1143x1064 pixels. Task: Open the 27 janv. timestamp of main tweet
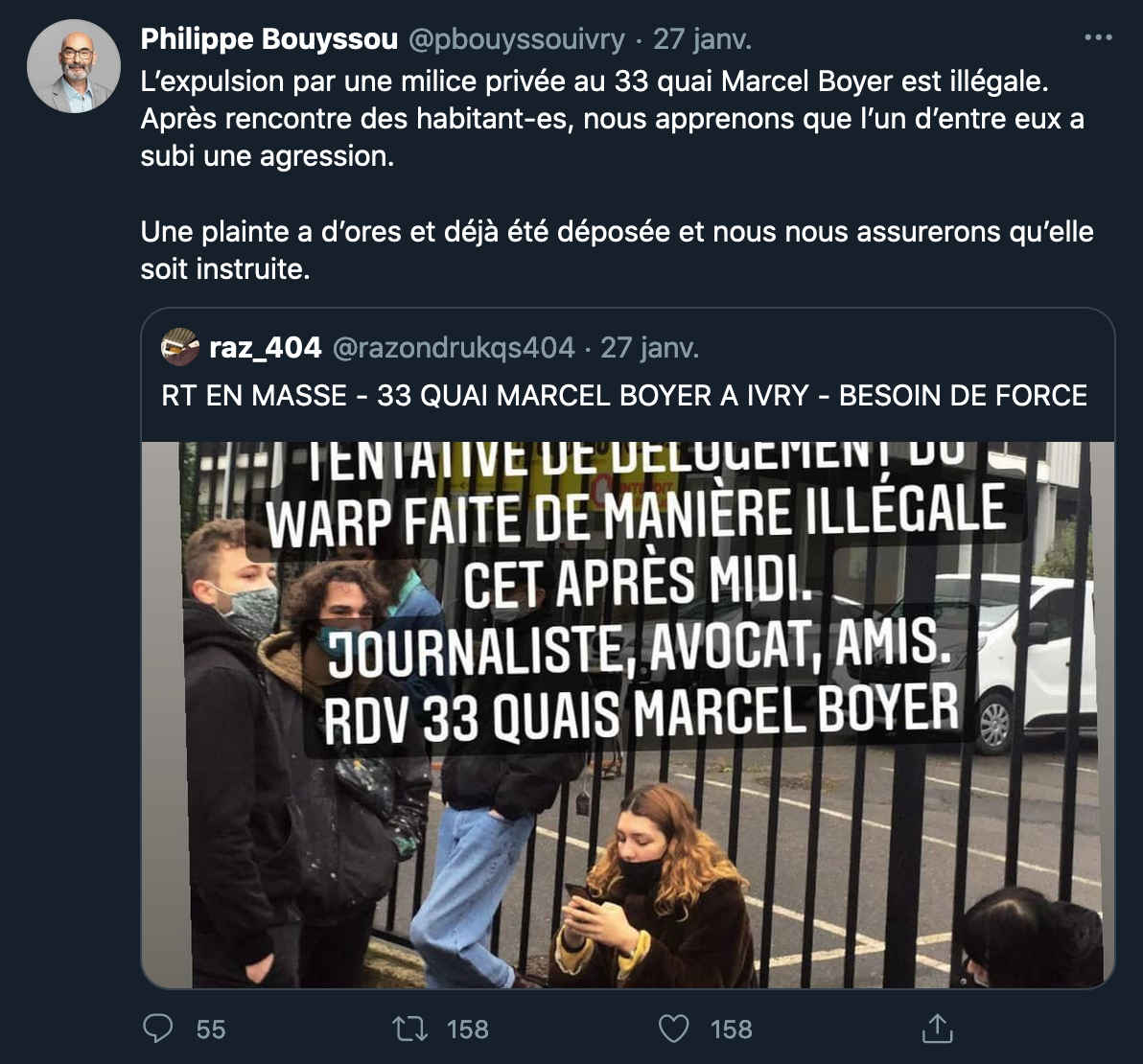click(701, 39)
